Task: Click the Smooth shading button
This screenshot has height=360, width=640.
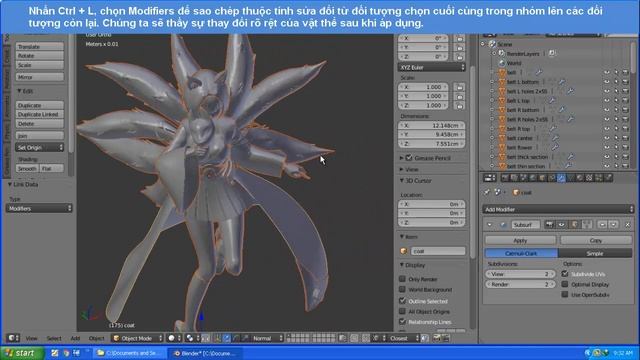Action: [x=27, y=168]
